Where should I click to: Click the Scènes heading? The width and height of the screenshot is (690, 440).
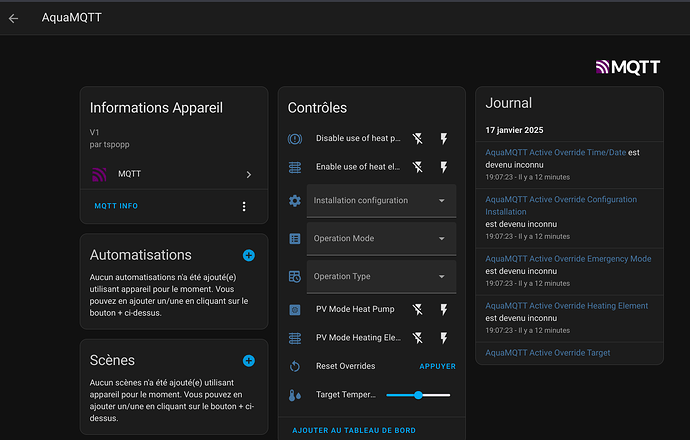tap(112, 360)
